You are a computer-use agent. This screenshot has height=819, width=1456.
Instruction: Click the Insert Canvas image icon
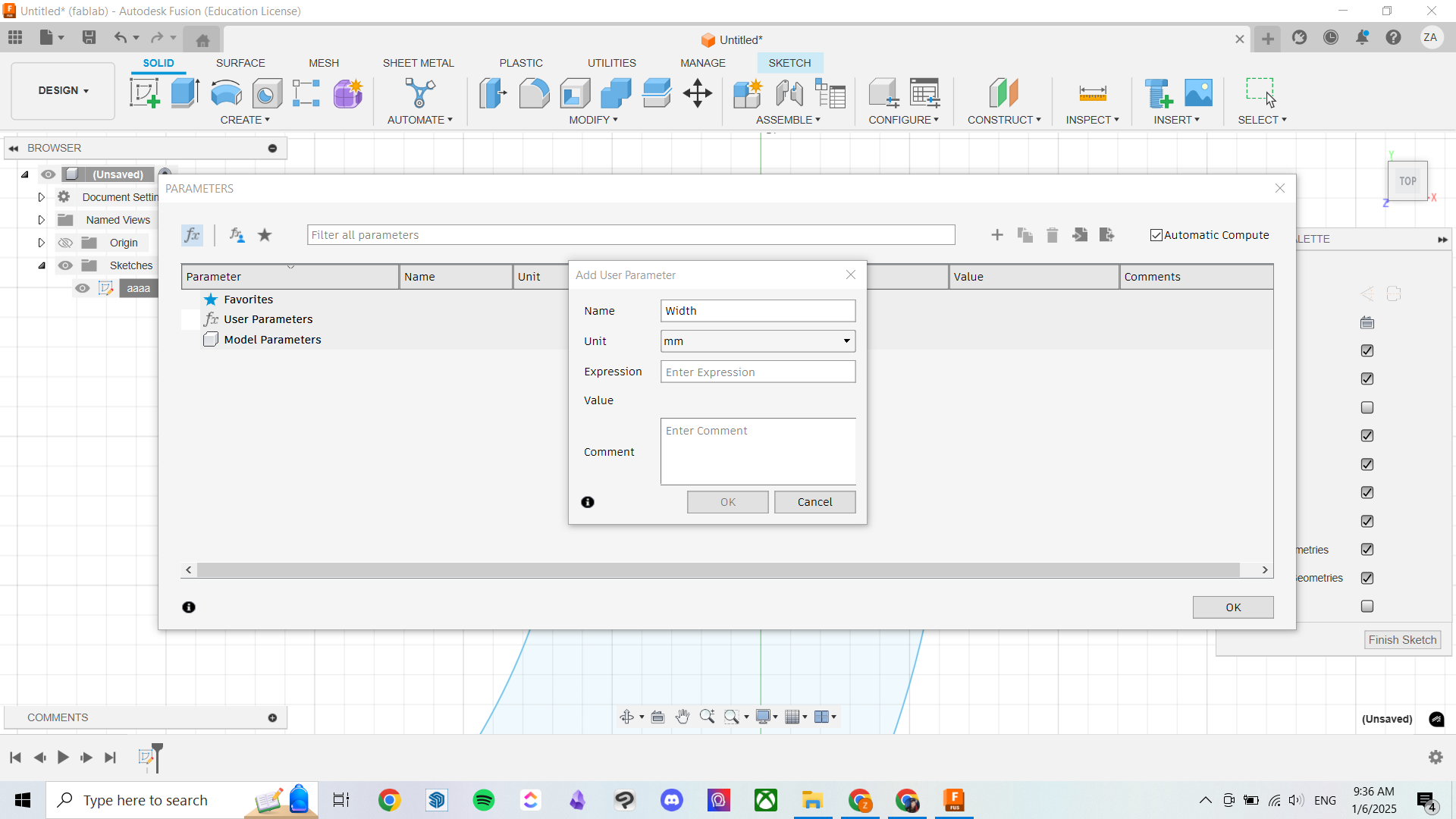coord(1199,93)
